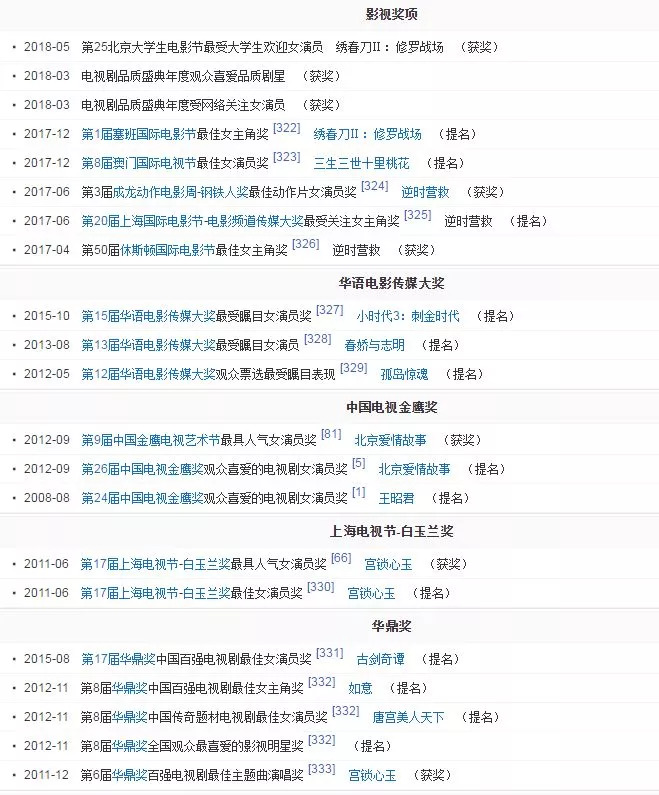This screenshot has height=795, width=659.
Task: Select 华语电影传媒大奖 section heading
Action: click(x=391, y=283)
